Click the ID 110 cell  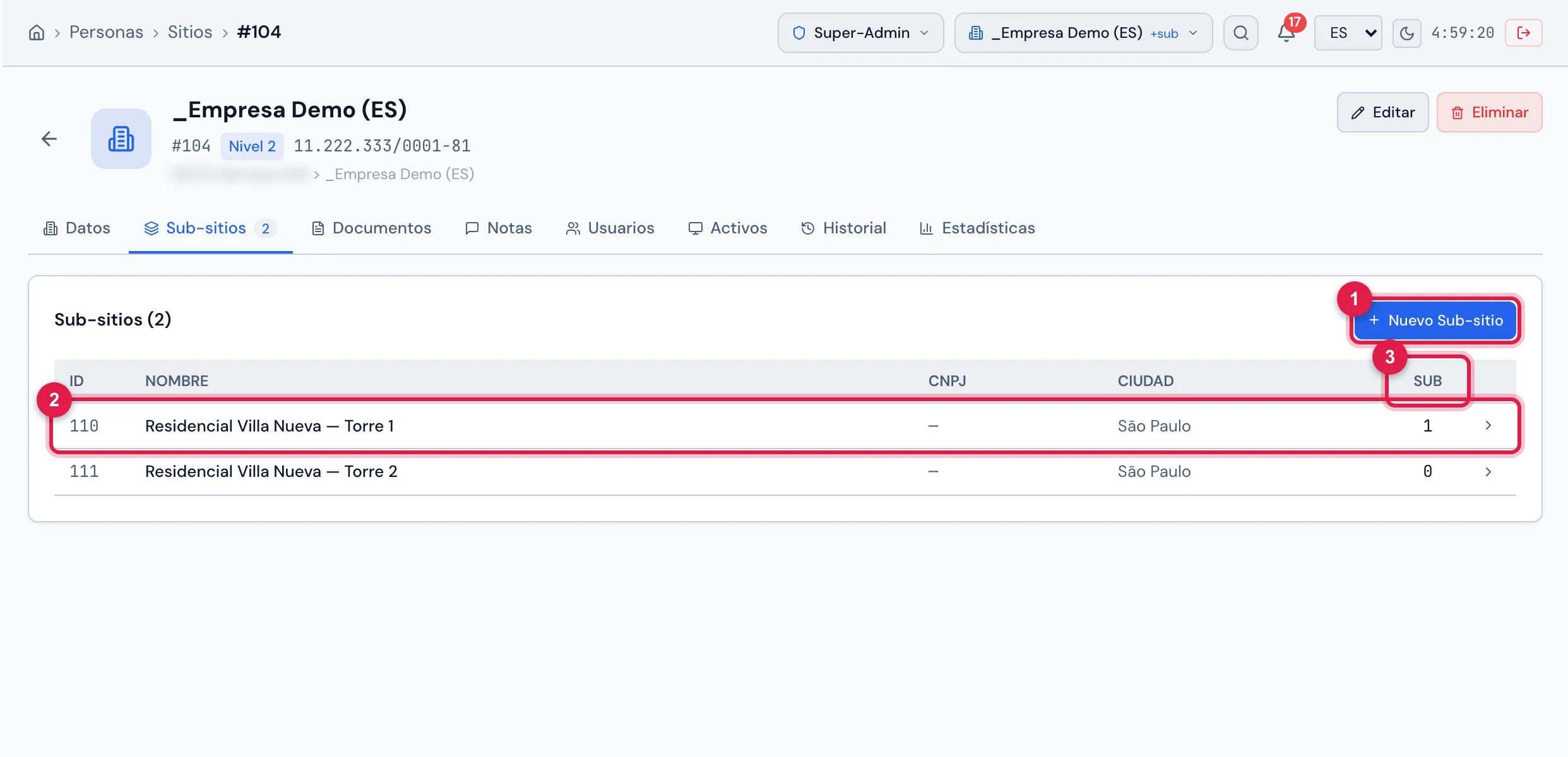[x=84, y=426]
